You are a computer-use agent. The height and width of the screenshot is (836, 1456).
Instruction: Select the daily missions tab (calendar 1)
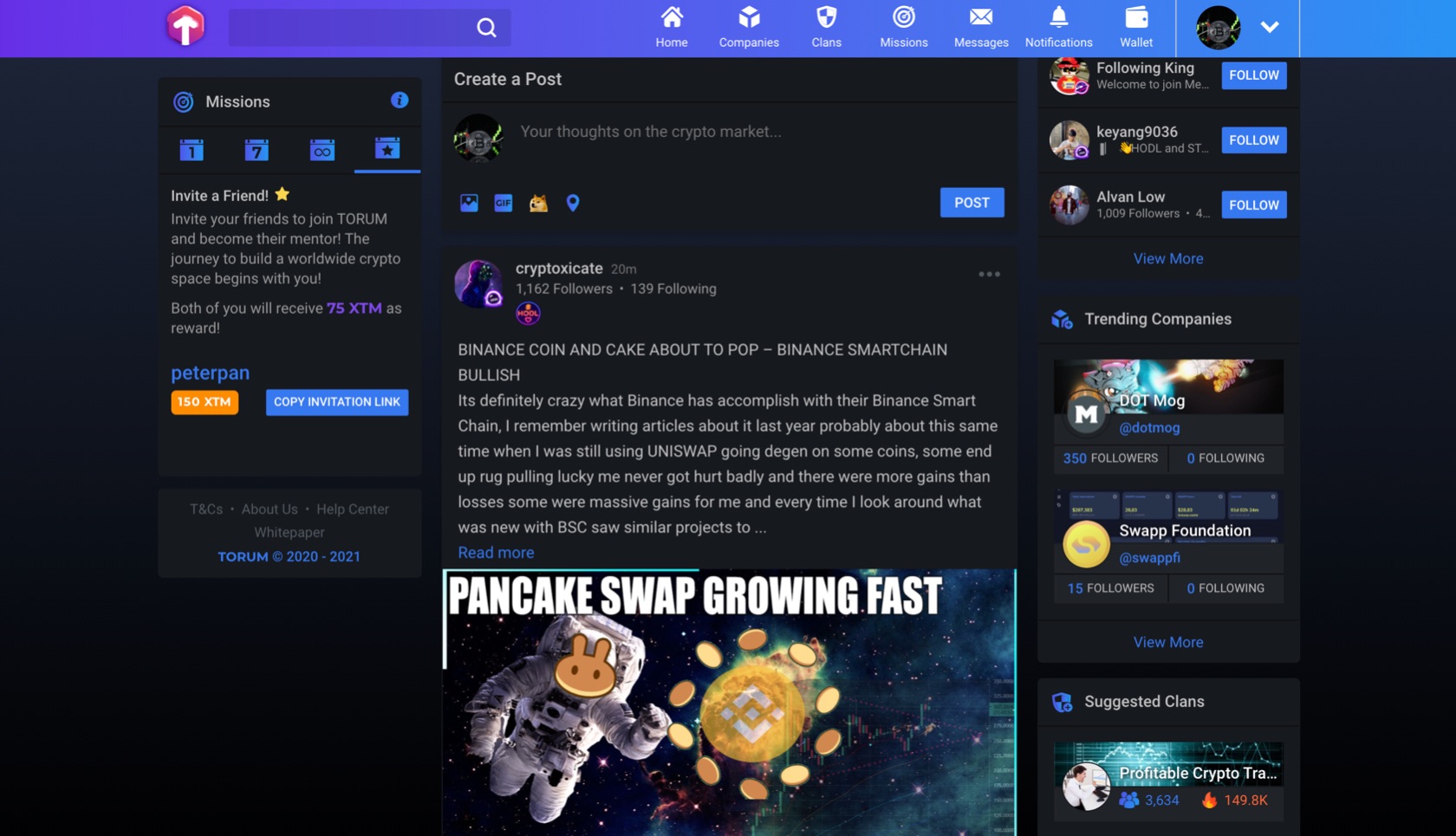(192, 150)
